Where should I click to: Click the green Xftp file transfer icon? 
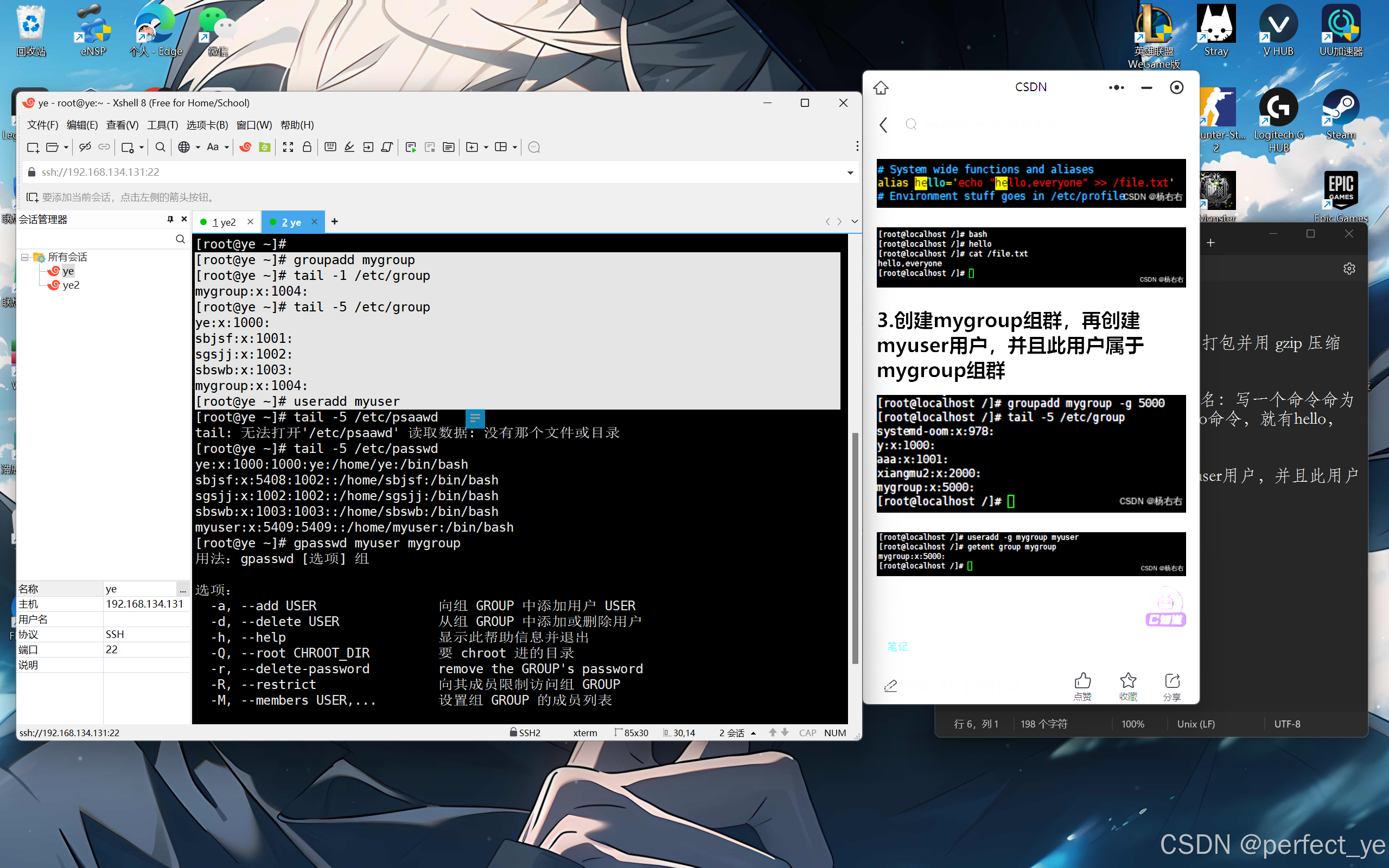tap(265, 148)
